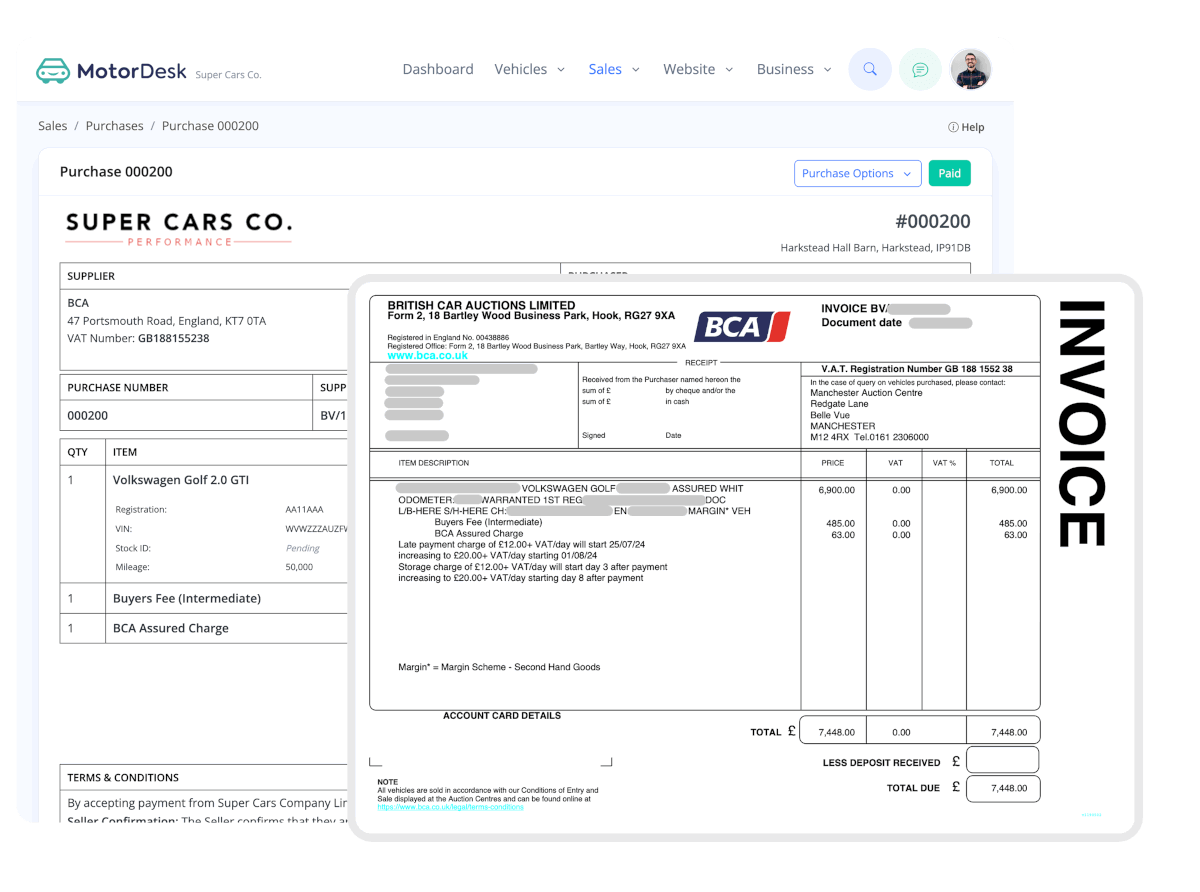The width and height of the screenshot is (1200, 892).
Task: Navigate to Purchases breadcrumb link
Action: click(x=114, y=126)
